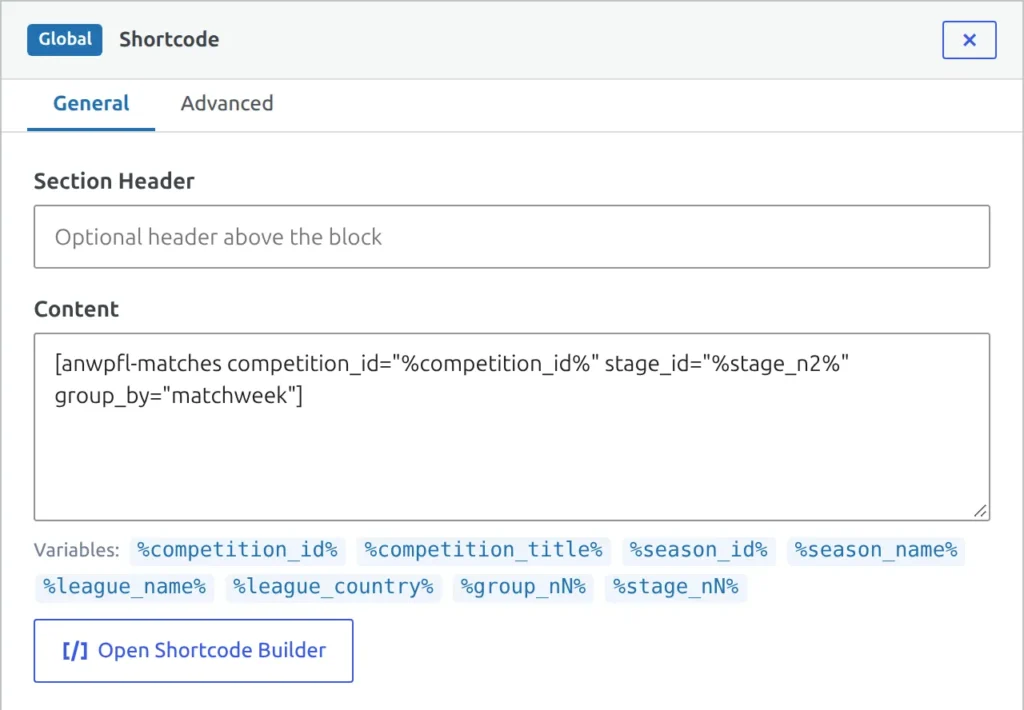Screen dimensions: 1024x710
Task: Insert the %league_country% variable
Action: pyautogui.click(x=333, y=587)
